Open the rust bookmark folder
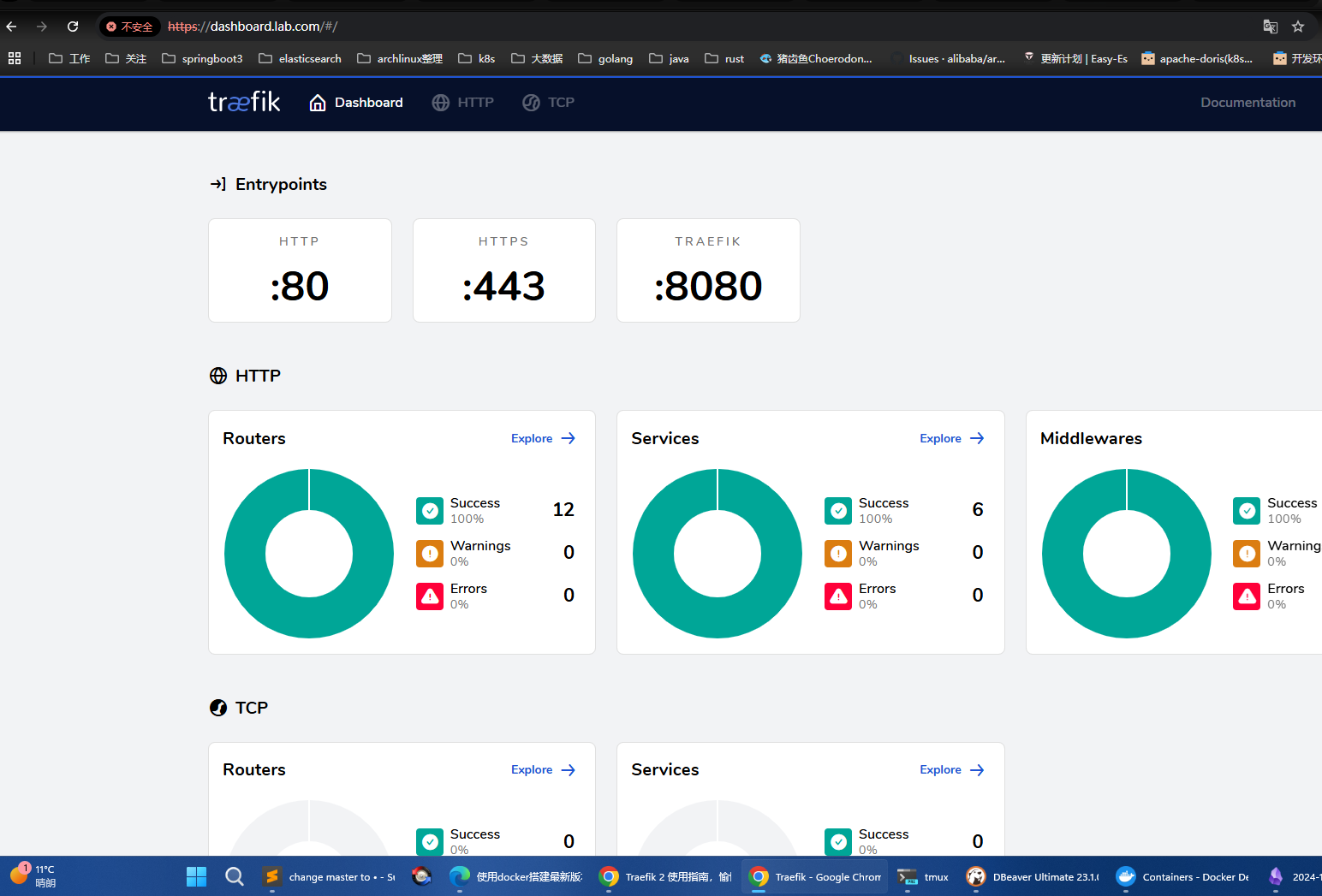Screen dimensions: 1322x896 (x=724, y=58)
